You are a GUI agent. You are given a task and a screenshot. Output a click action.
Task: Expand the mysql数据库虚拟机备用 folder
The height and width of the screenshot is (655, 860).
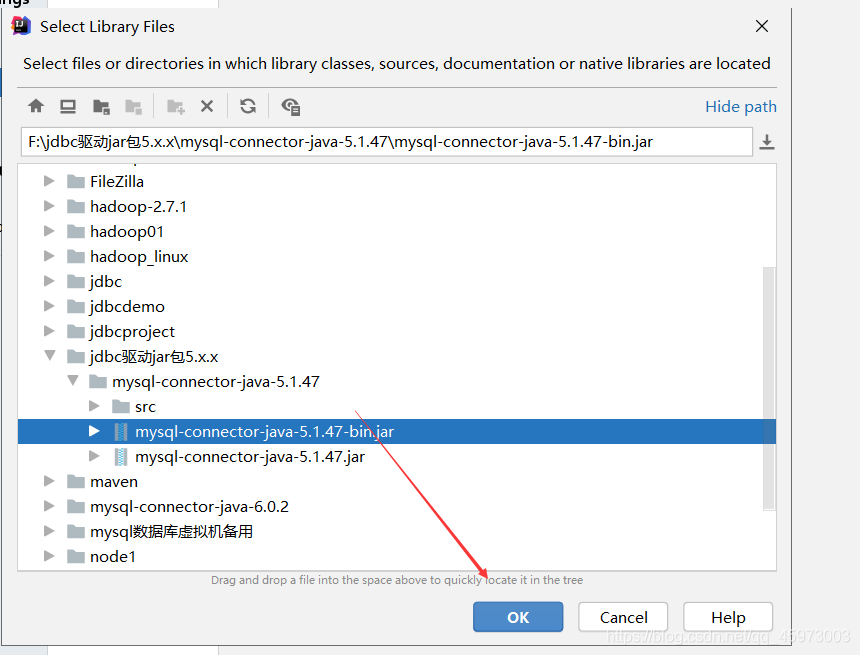pyautogui.click(x=49, y=530)
